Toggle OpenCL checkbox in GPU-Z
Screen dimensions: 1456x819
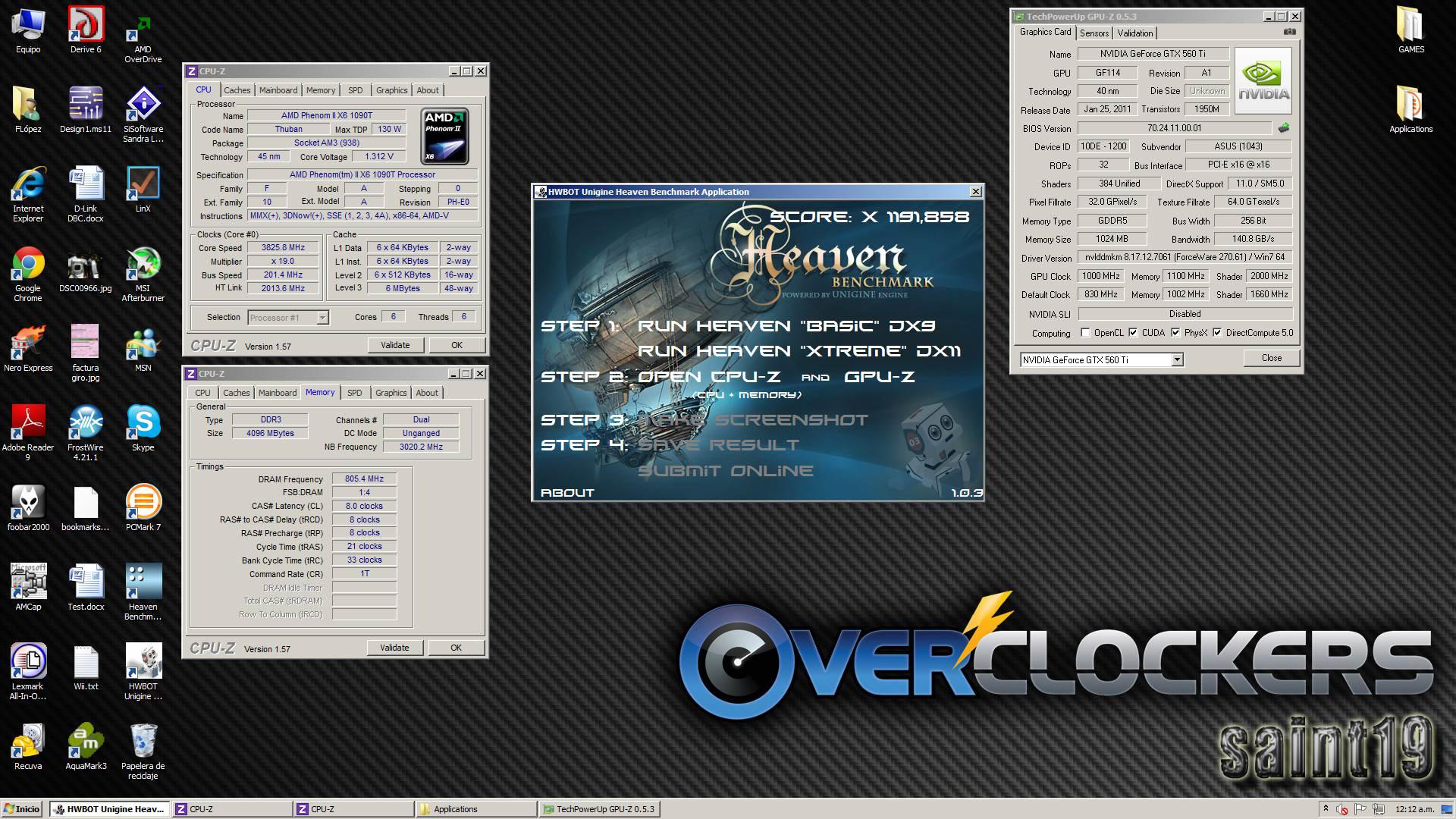[1085, 333]
